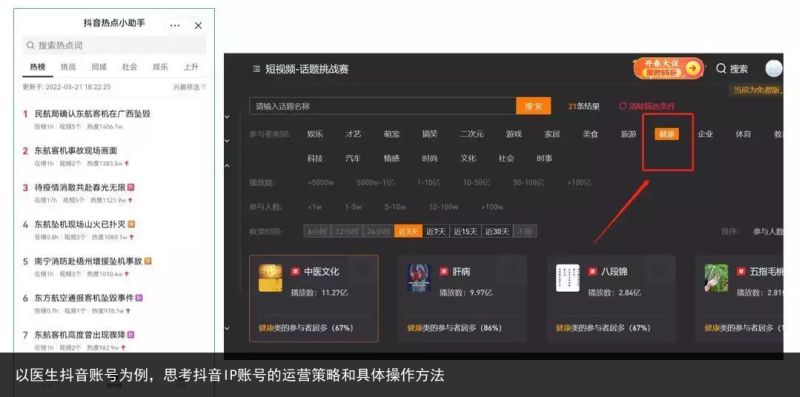Open hot item 东航客机高度曾出现骤降

pyautogui.click(x=80, y=335)
